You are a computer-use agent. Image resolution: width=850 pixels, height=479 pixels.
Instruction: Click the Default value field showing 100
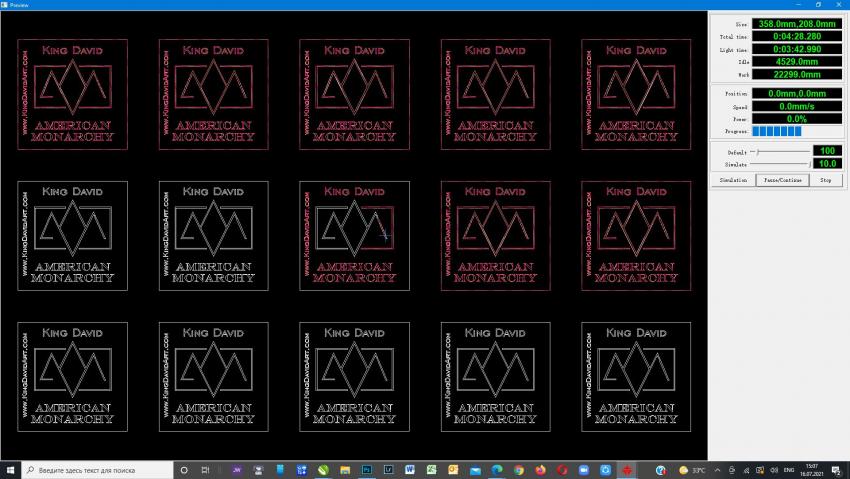[829, 151]
